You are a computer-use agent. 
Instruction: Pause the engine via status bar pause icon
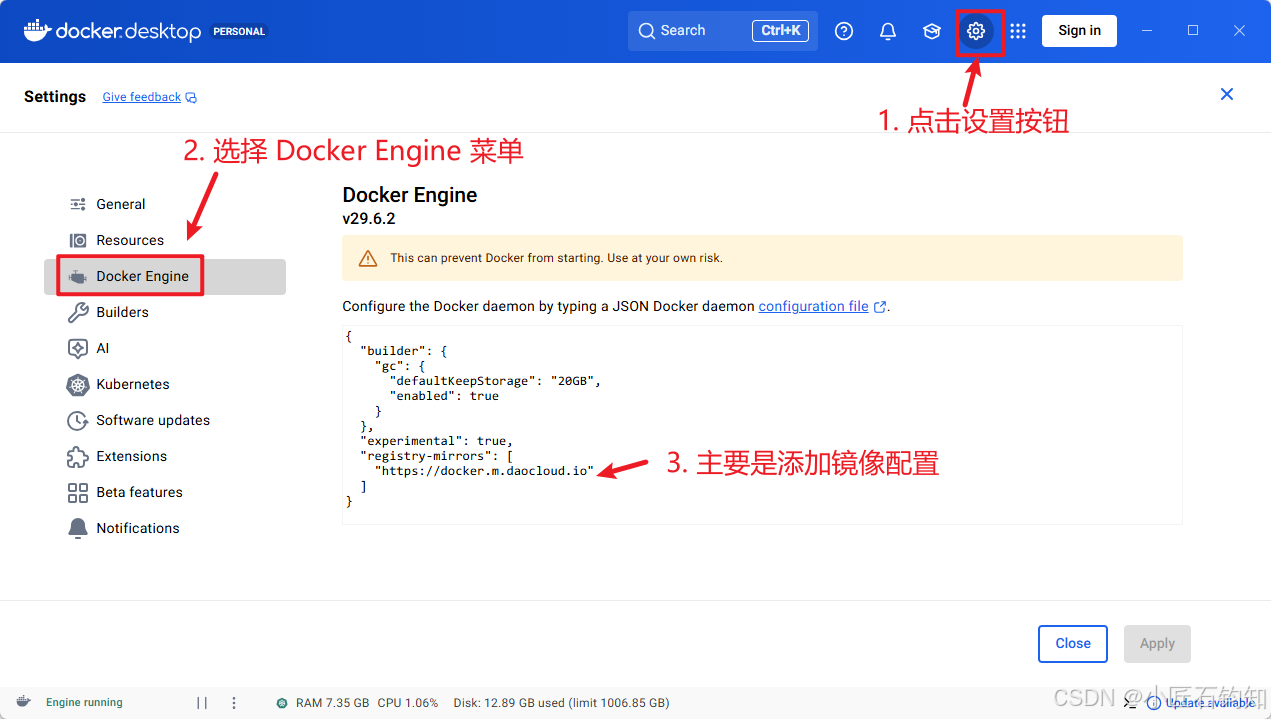(202, 703)
